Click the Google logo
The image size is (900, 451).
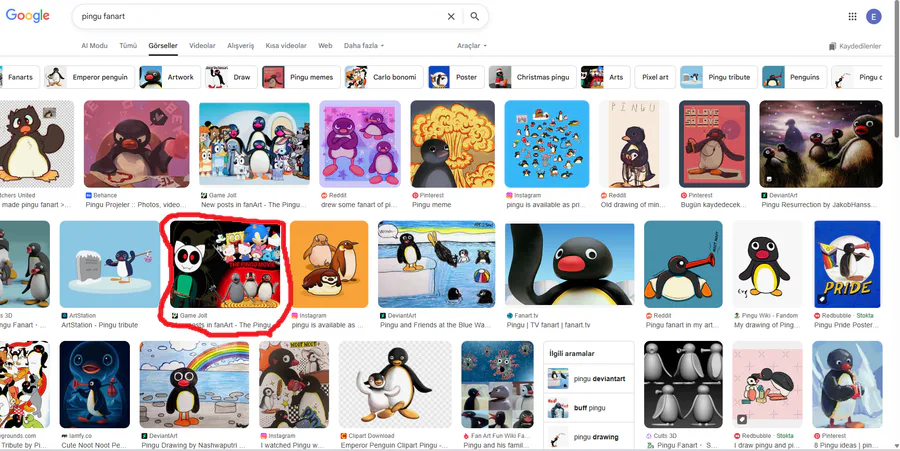pos(28,16)
